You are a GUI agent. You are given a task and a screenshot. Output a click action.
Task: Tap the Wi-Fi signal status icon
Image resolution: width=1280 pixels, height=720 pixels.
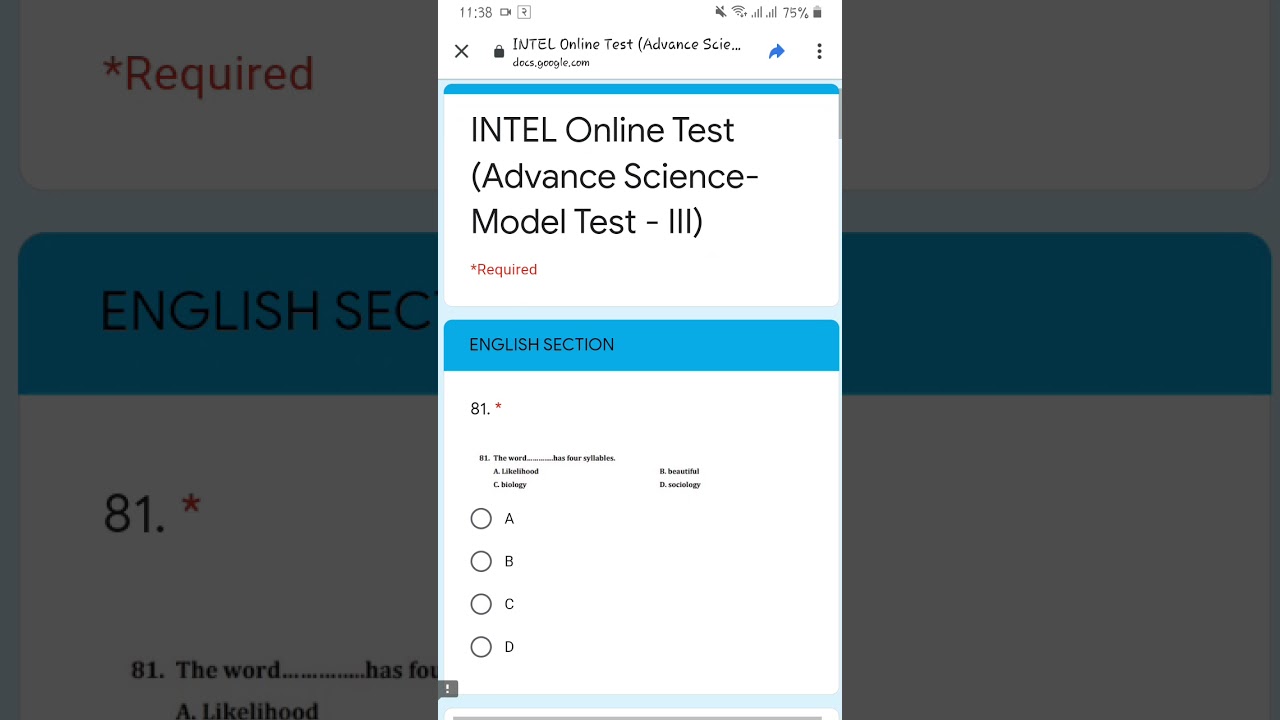739,12
